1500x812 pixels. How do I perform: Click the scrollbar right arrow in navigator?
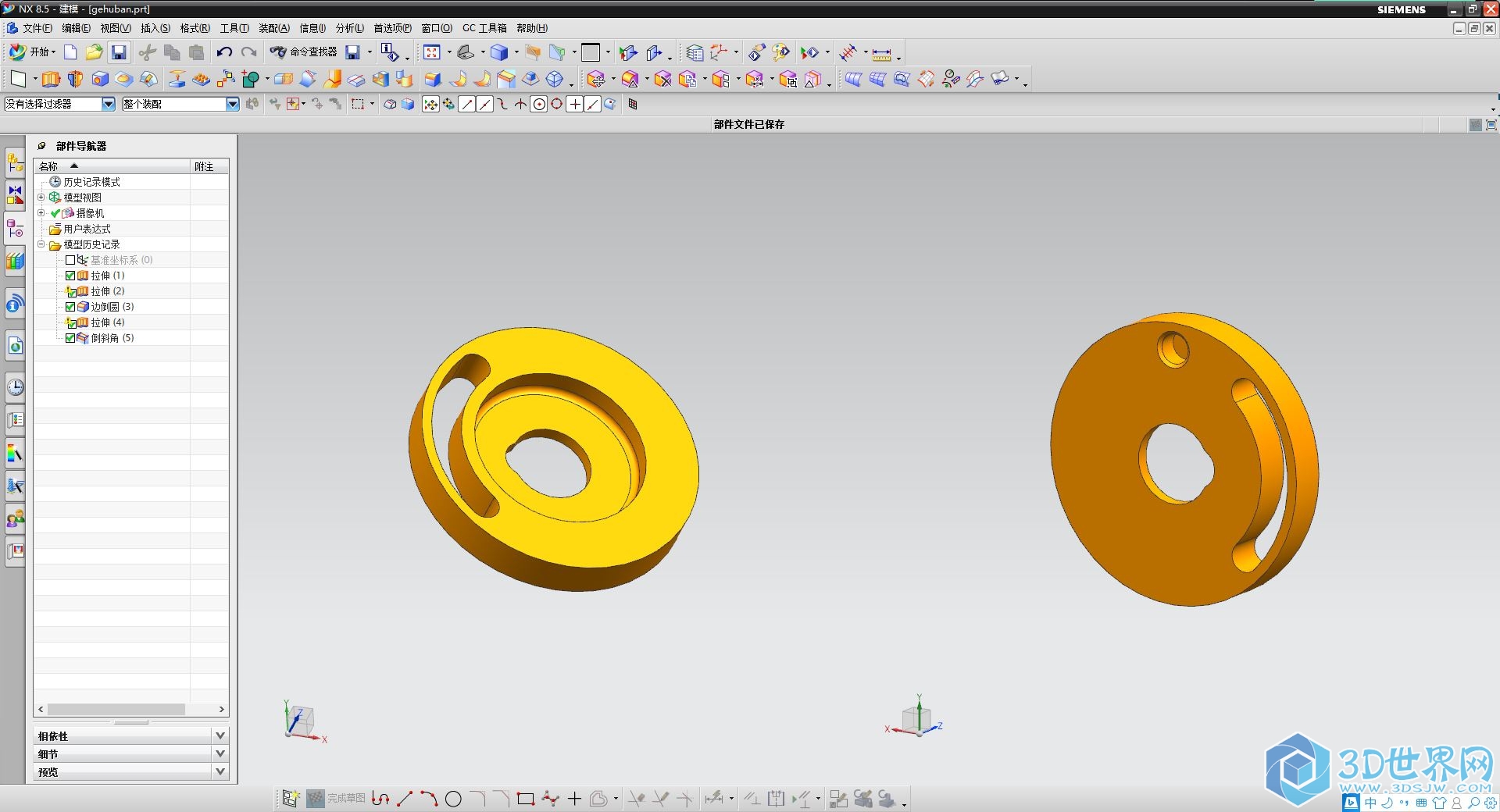(222, 710)
